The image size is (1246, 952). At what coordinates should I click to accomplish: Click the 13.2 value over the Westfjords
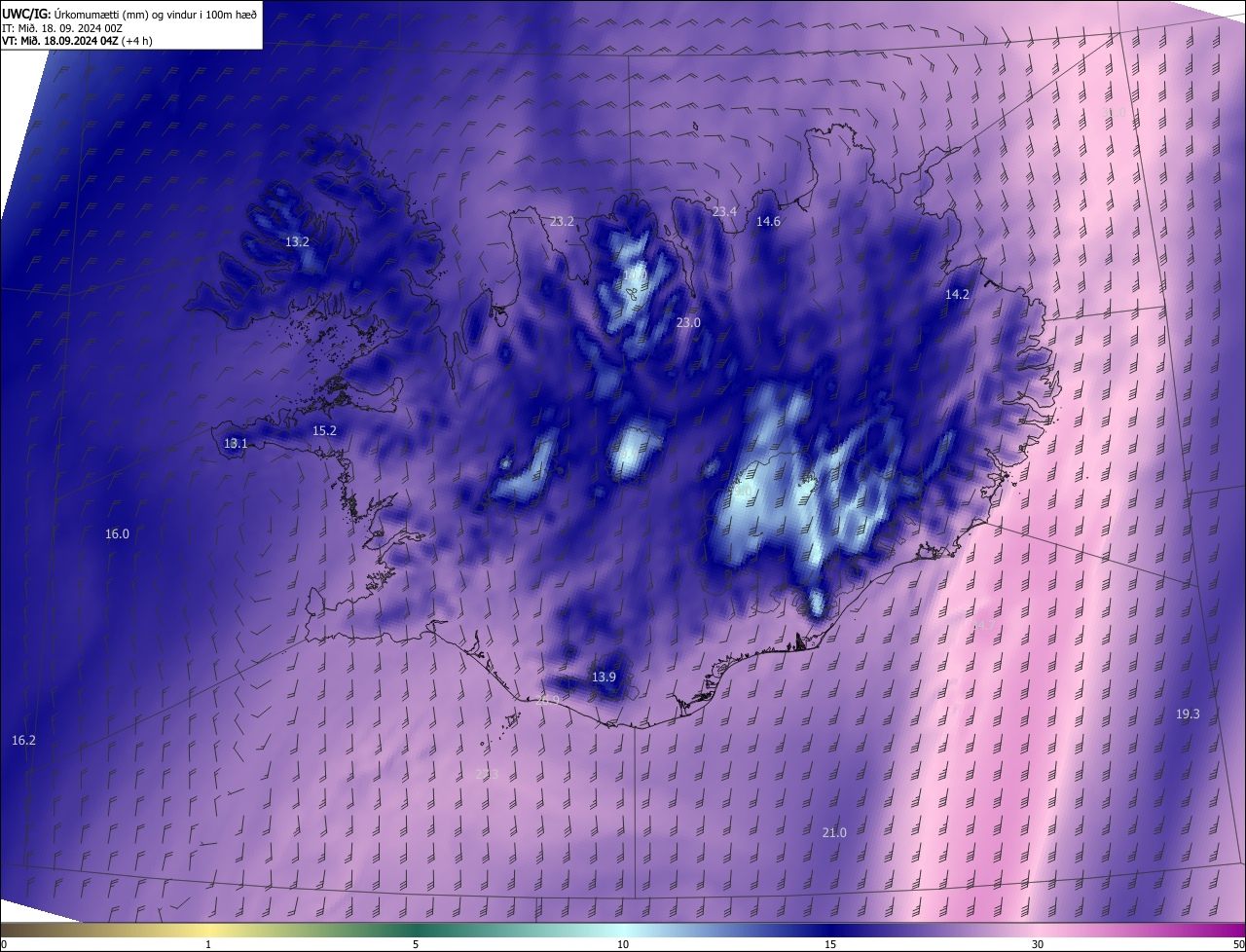297,241
